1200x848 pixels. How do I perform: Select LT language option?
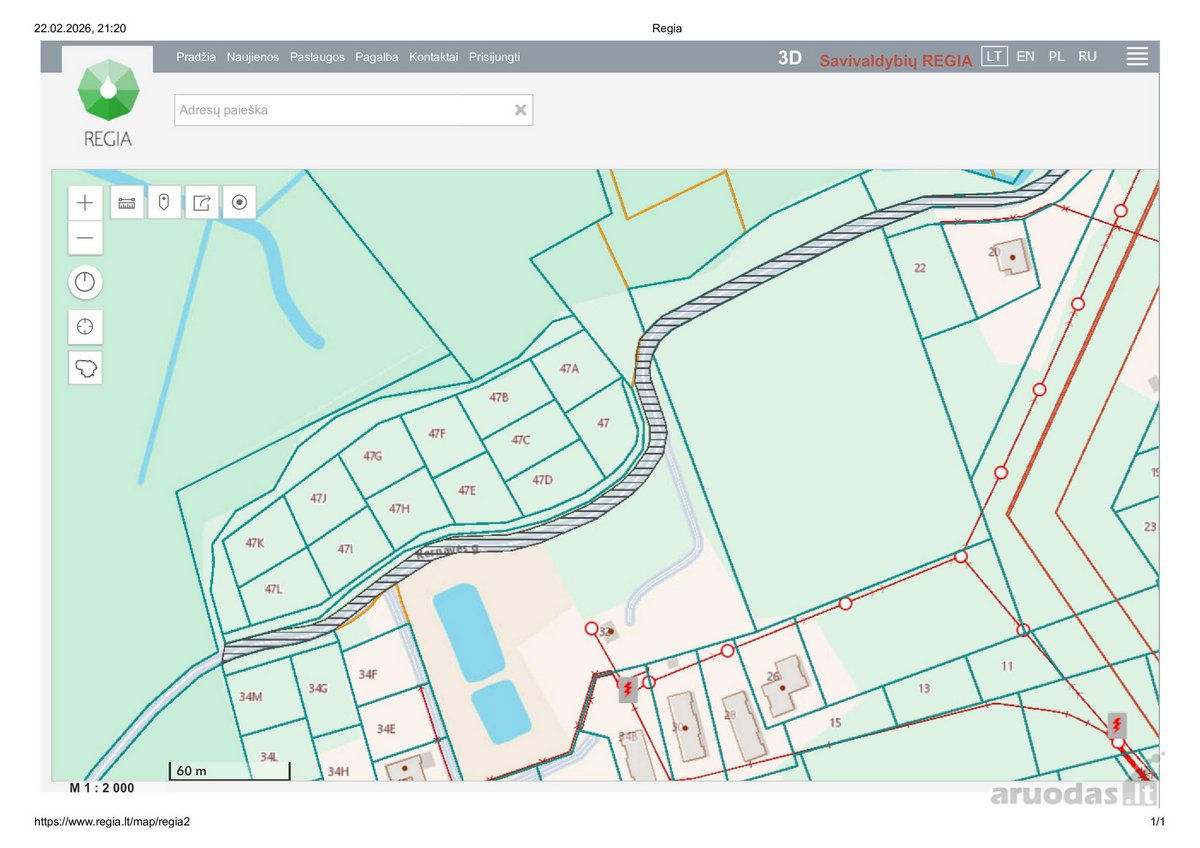[x=994, y=56]
